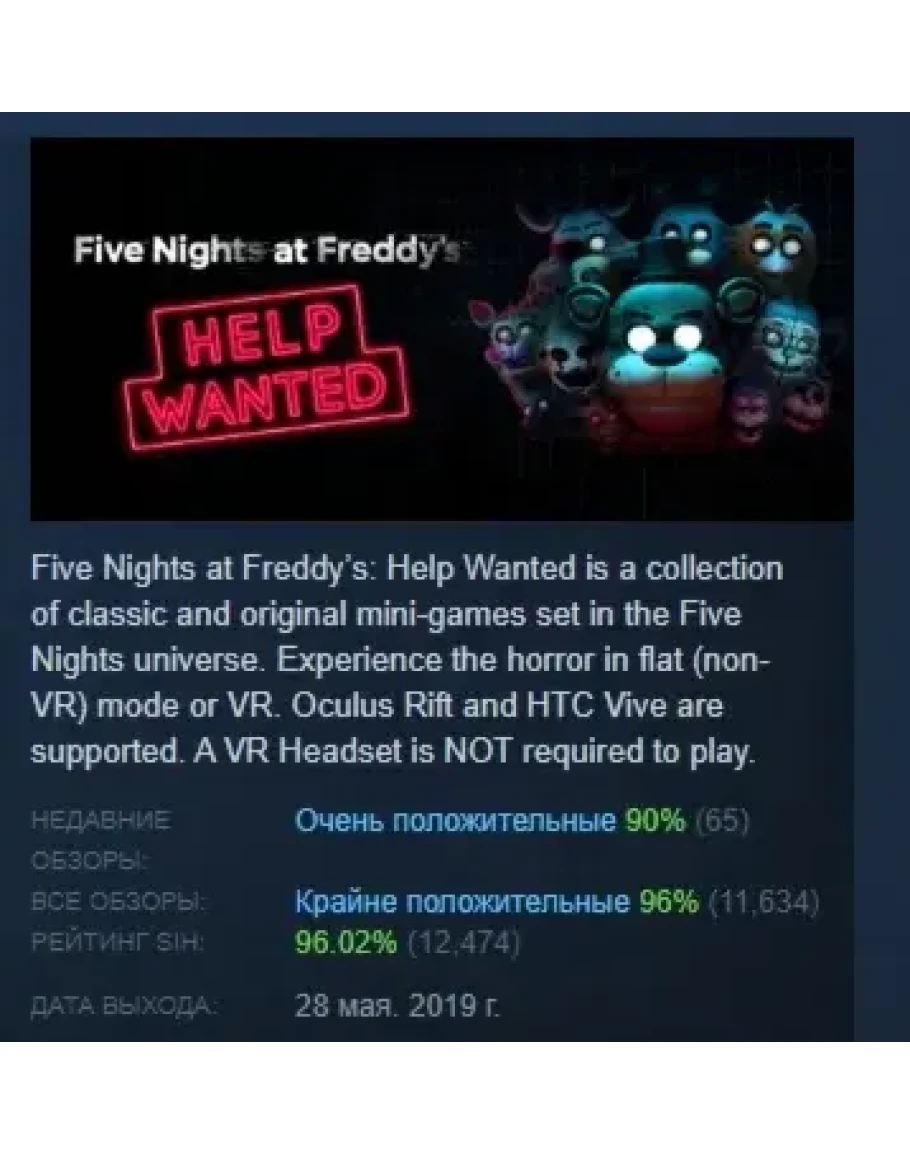Click the 90% recent reviews percentage
This screenshot has height=1155, width=910.
[x=655, y=820]
